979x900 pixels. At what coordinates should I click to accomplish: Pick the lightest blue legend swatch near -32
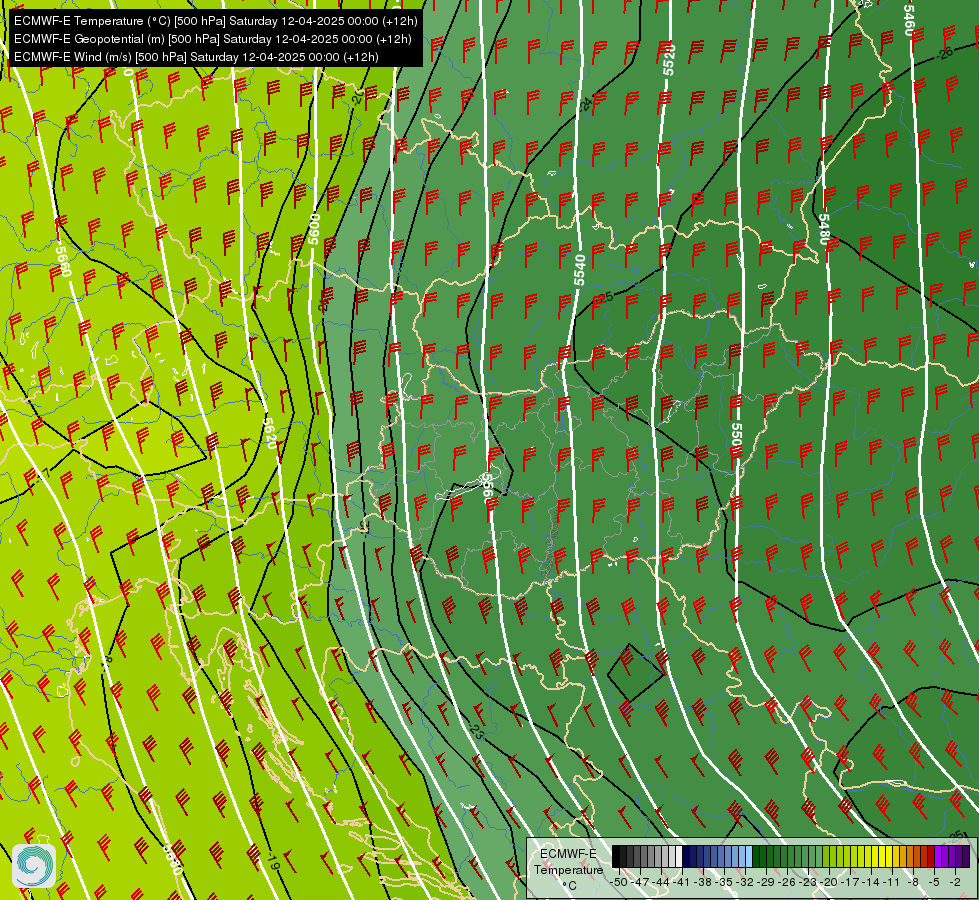tap(749, 856)
